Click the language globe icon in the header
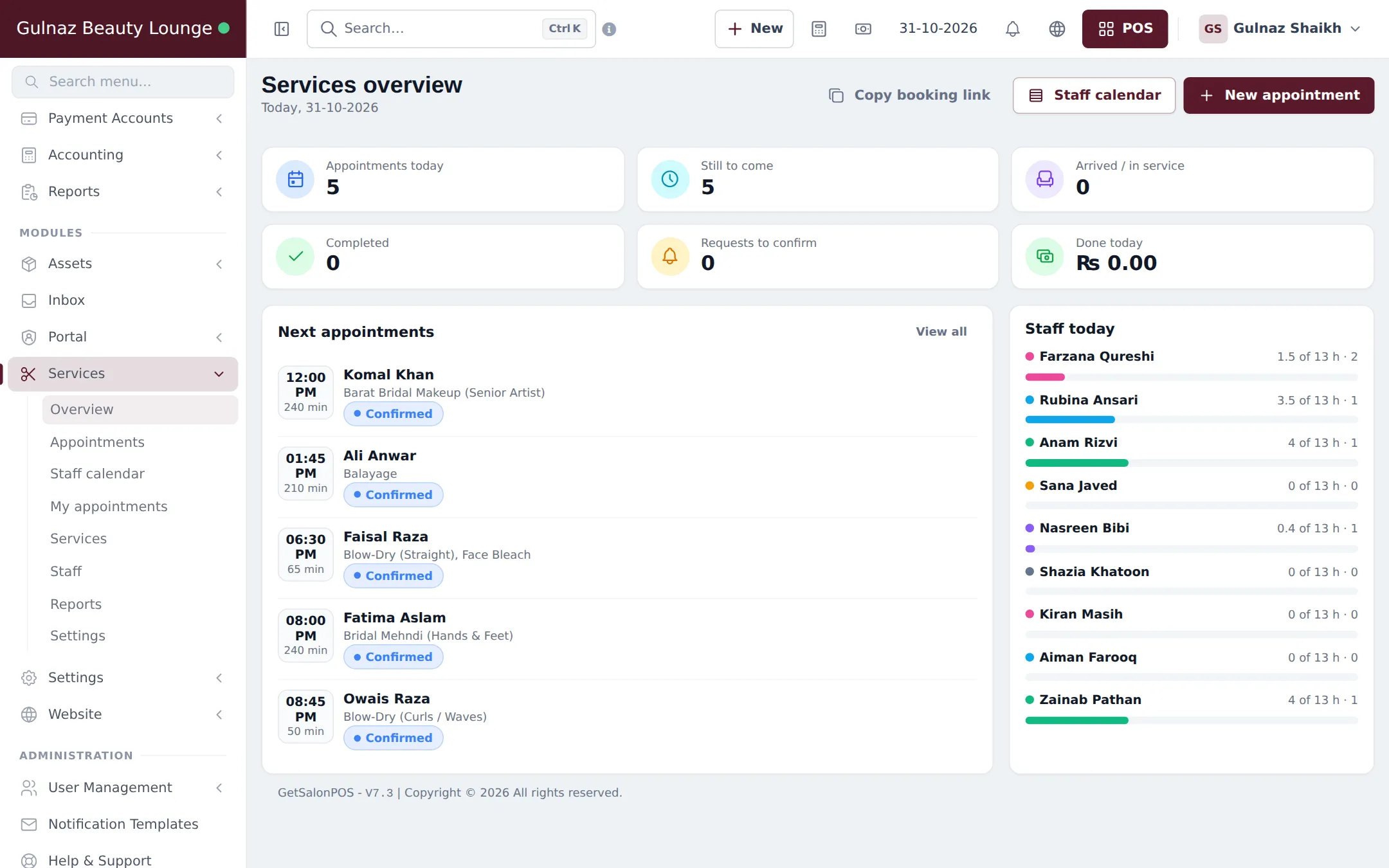This screenshot has height=868, width=1389. (x=1057, y=29)
